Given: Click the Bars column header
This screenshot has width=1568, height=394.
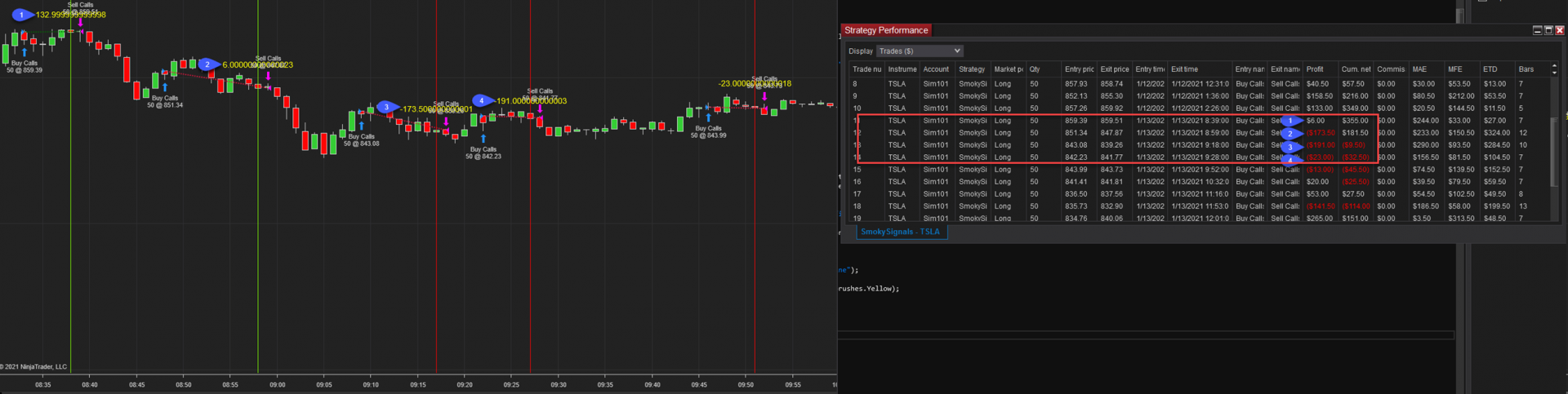Looking at the screenshot, I should (1532, 69).
